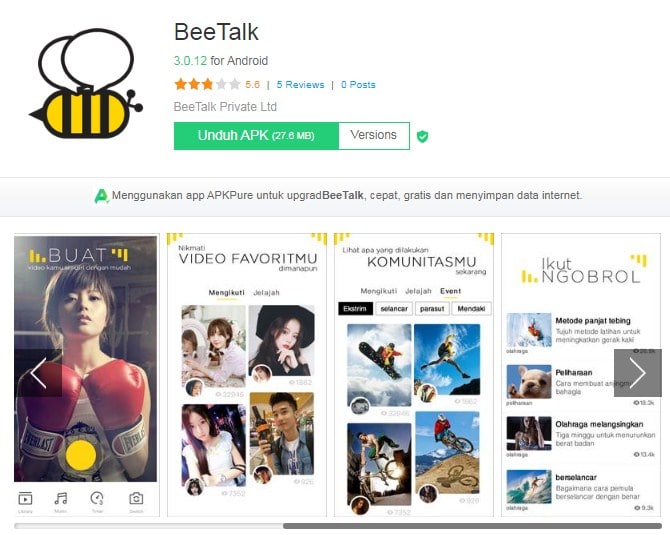Viewport: 670px width, 535px height.
Task: Open the 5 Reviews link
Action: (300, 85)
